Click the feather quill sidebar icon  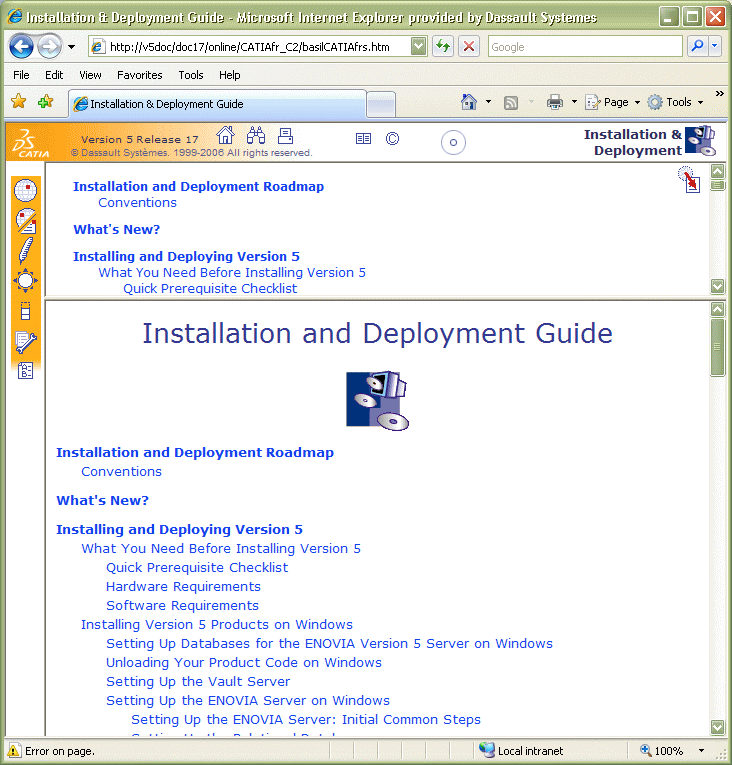[x=25, y=250]
